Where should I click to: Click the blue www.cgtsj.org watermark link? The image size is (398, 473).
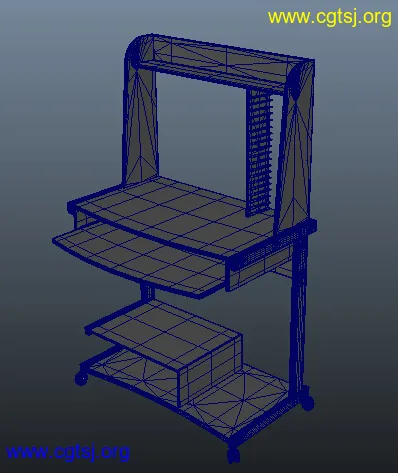tap(68, 452)
